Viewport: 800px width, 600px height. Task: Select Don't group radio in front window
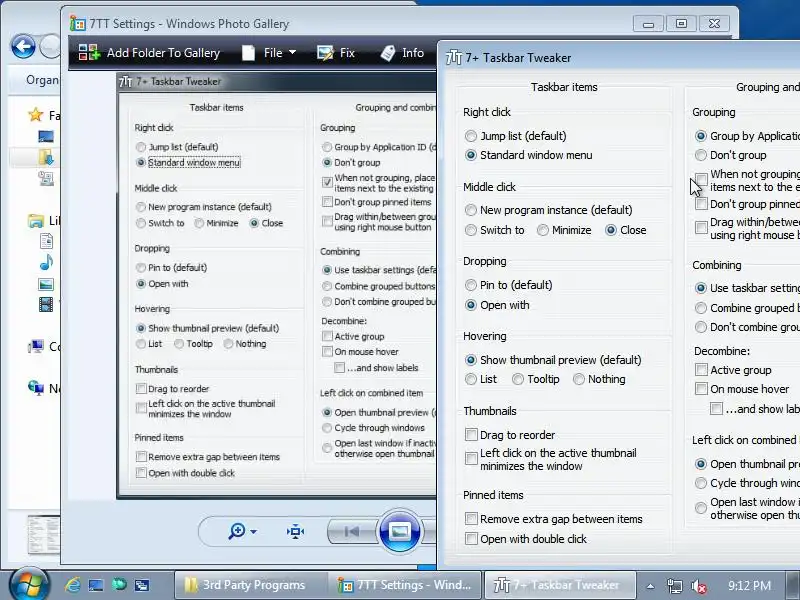(701, 155)
